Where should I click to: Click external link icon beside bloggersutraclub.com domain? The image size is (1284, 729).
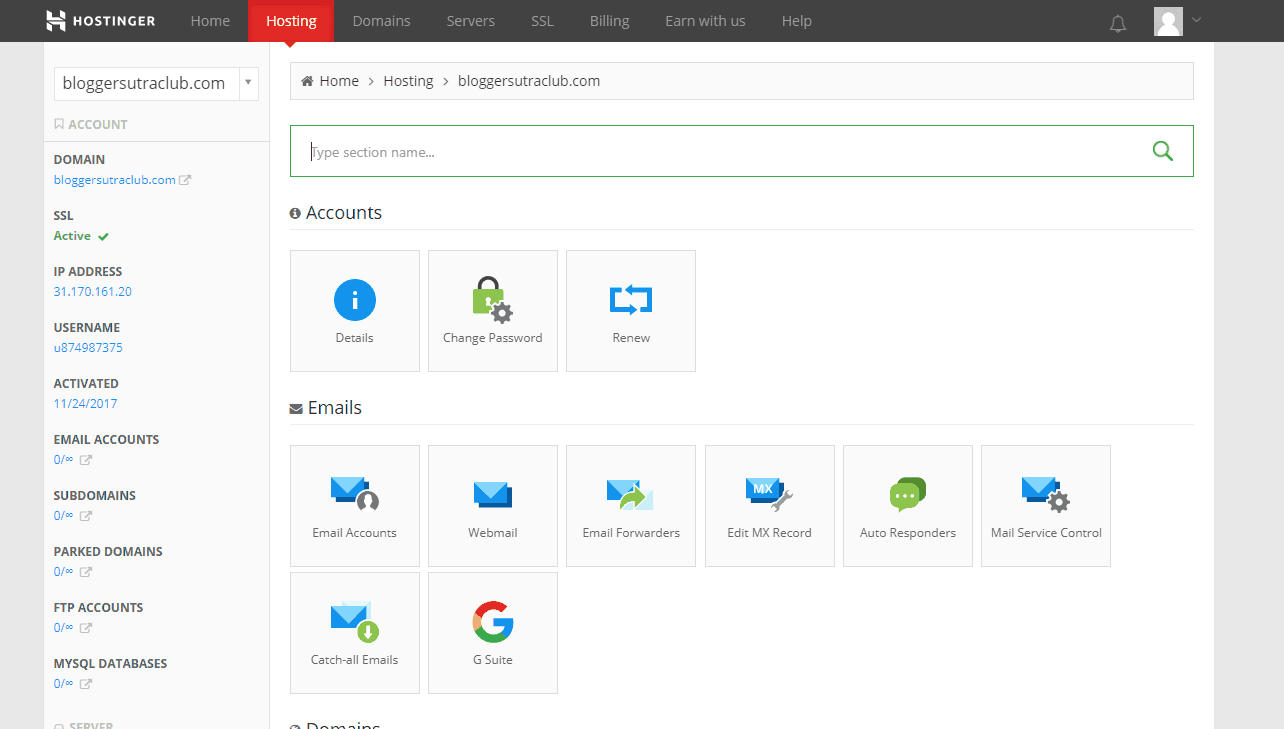point(185,180)
